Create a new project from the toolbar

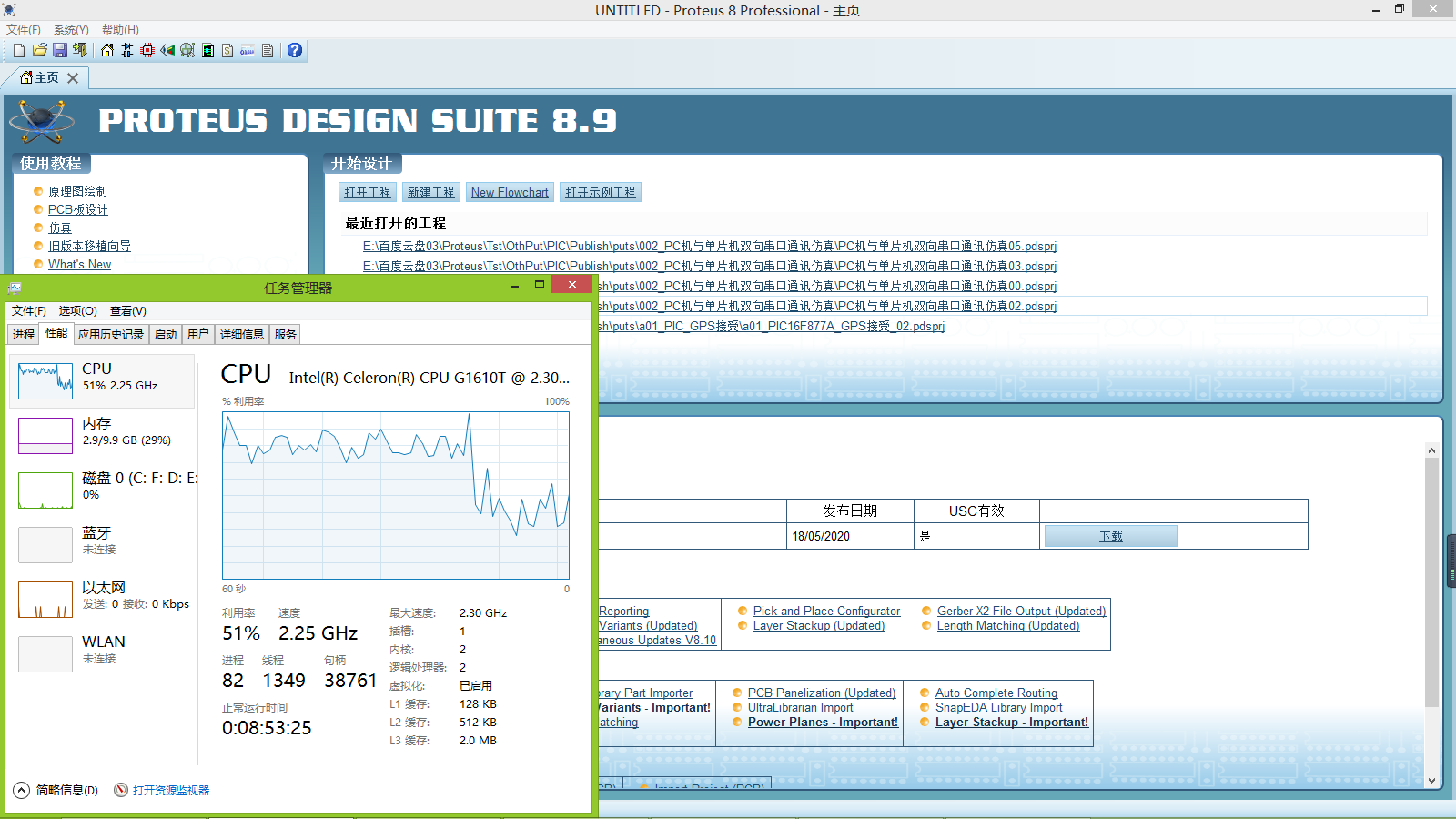tap(19, 50)
